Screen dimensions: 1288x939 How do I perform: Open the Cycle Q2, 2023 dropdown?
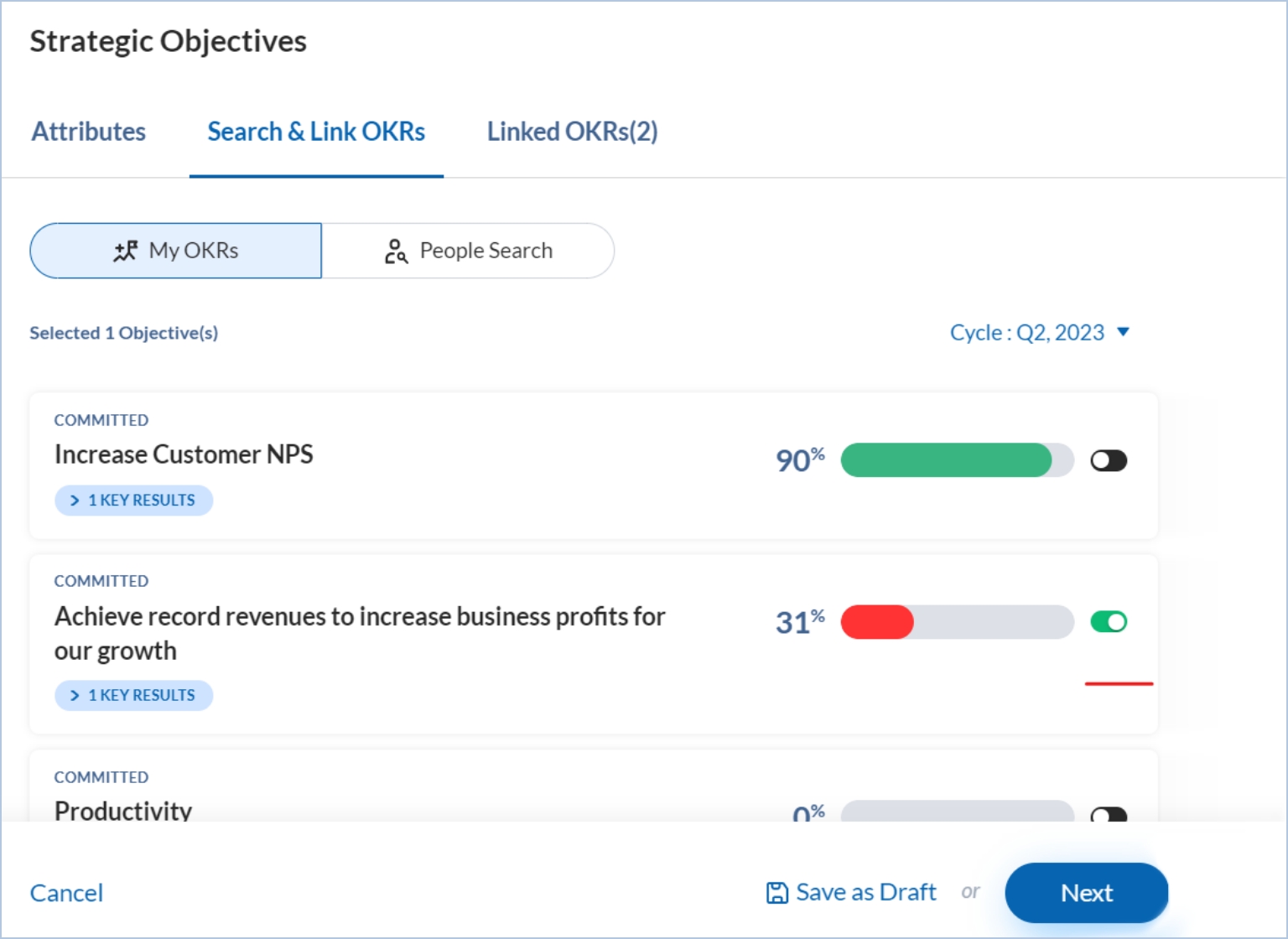(1040, 333)
